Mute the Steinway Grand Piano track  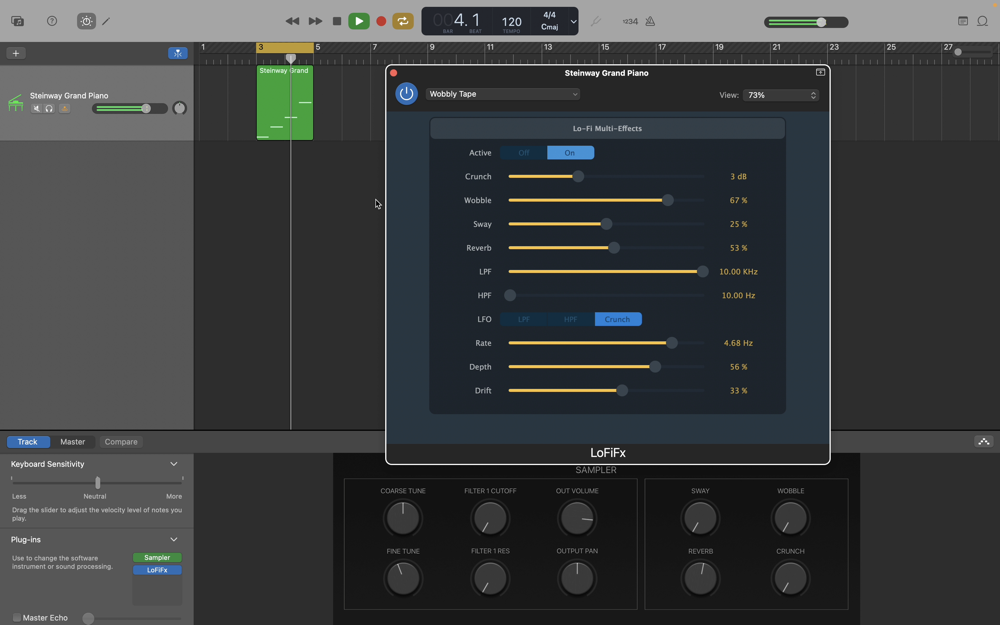tap(36, 108)
